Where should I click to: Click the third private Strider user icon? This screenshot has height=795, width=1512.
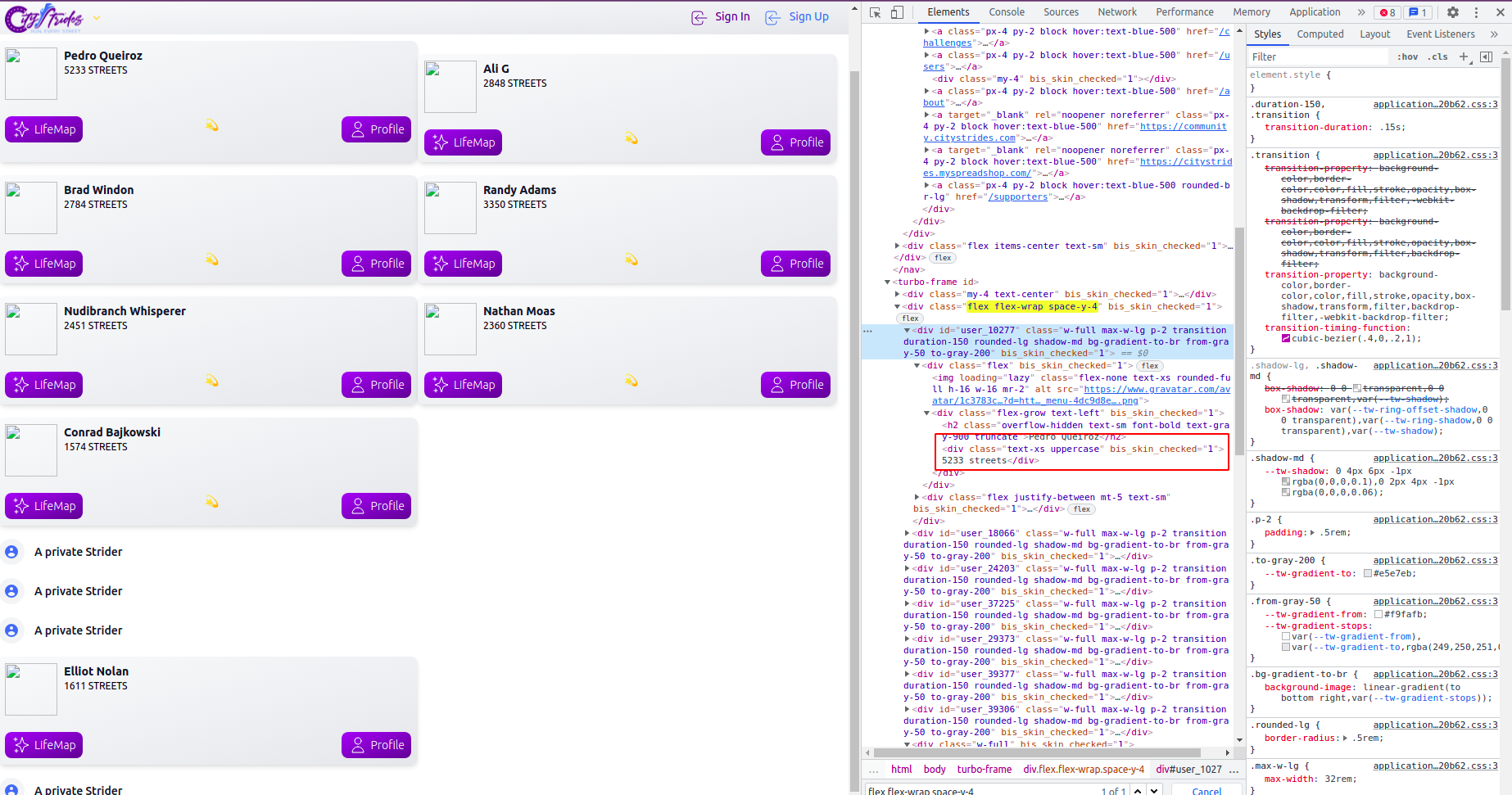click(x=11, y=630)
